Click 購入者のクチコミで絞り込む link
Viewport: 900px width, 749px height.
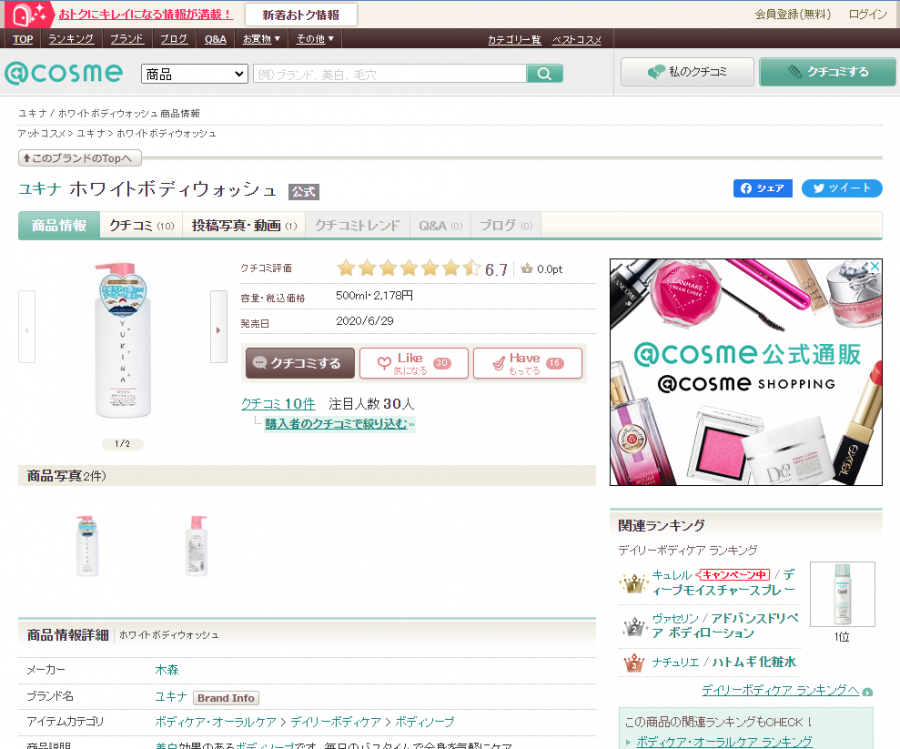[339, 424]
